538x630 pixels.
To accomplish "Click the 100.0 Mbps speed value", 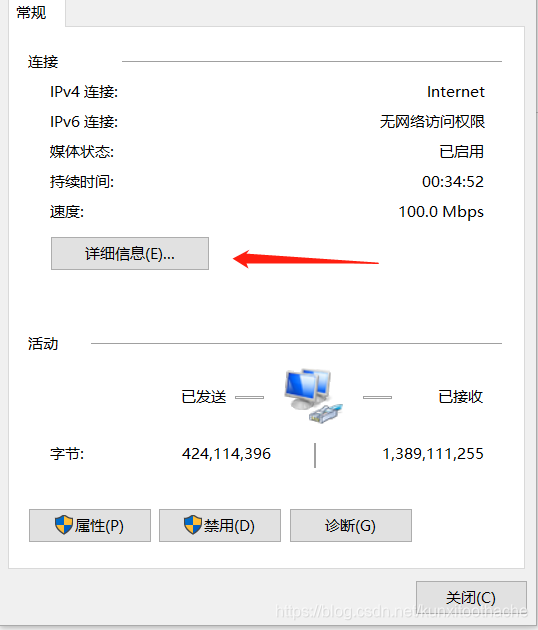I will 441,212.
